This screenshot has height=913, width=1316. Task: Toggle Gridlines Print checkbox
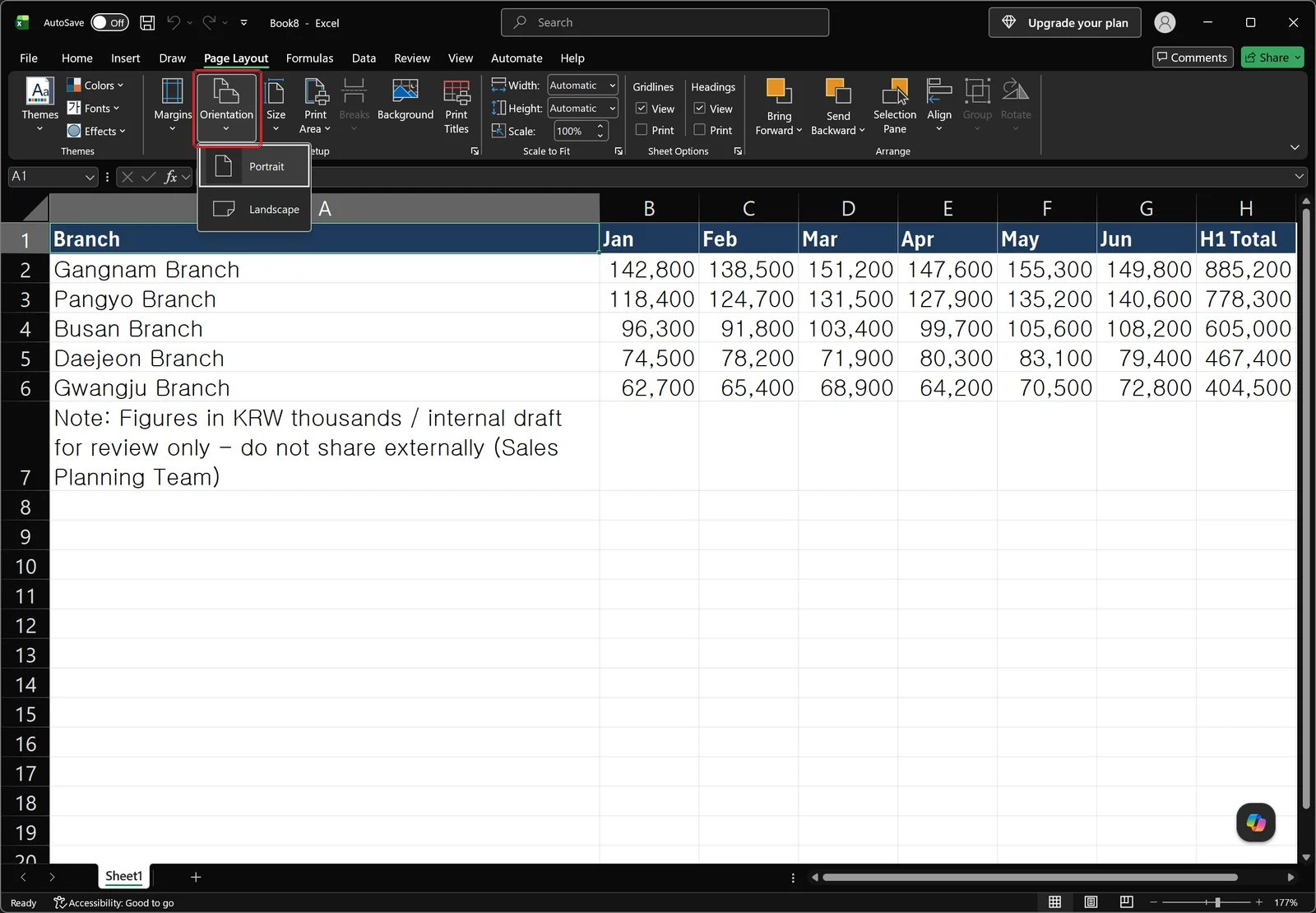pos(642,130)
